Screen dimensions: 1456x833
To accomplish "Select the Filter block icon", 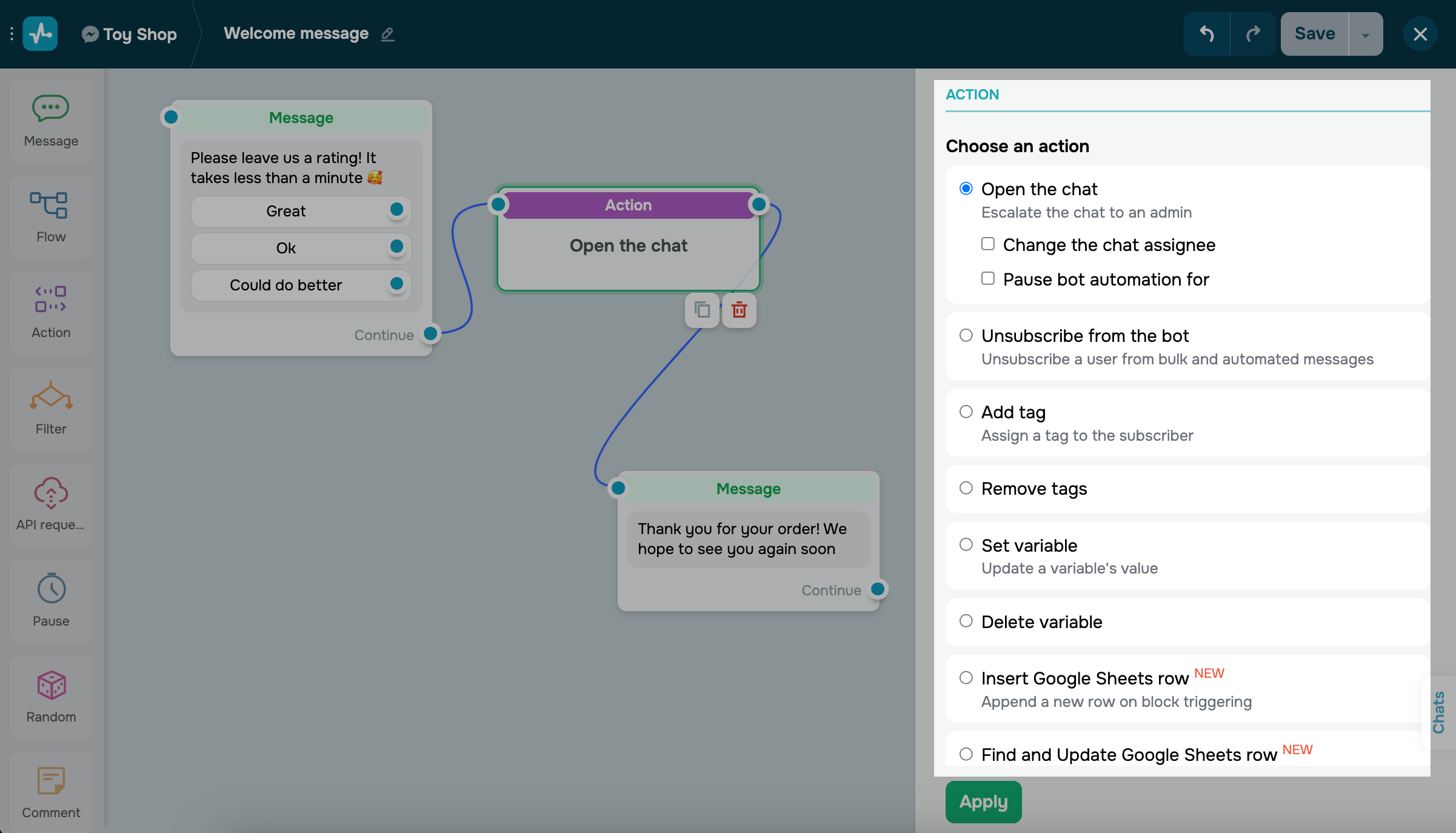I will point(51,396).
